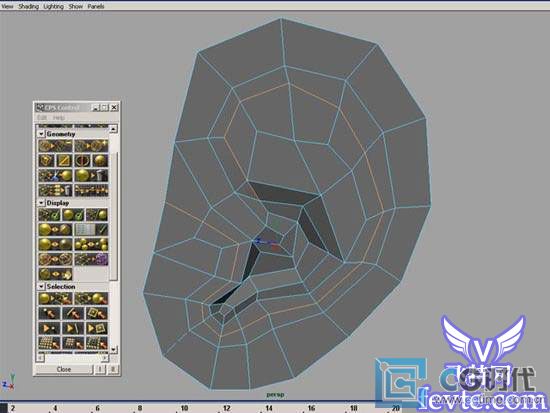This screenshot has width=550, height=413.
Task: Click frame 18 on the timeline
Action: 354,408
